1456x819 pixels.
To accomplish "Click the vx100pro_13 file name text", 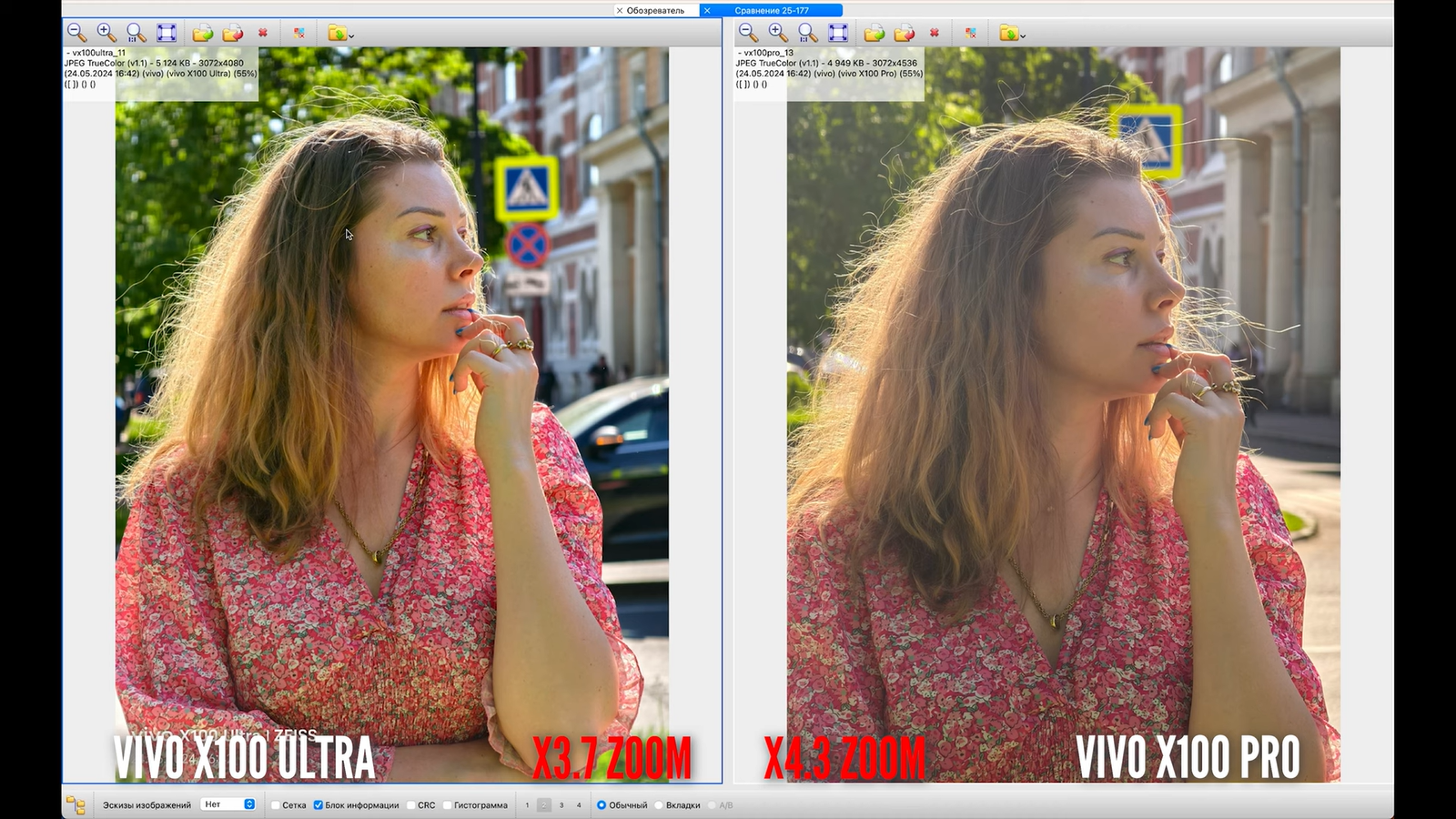I will (x=769, y=53).
